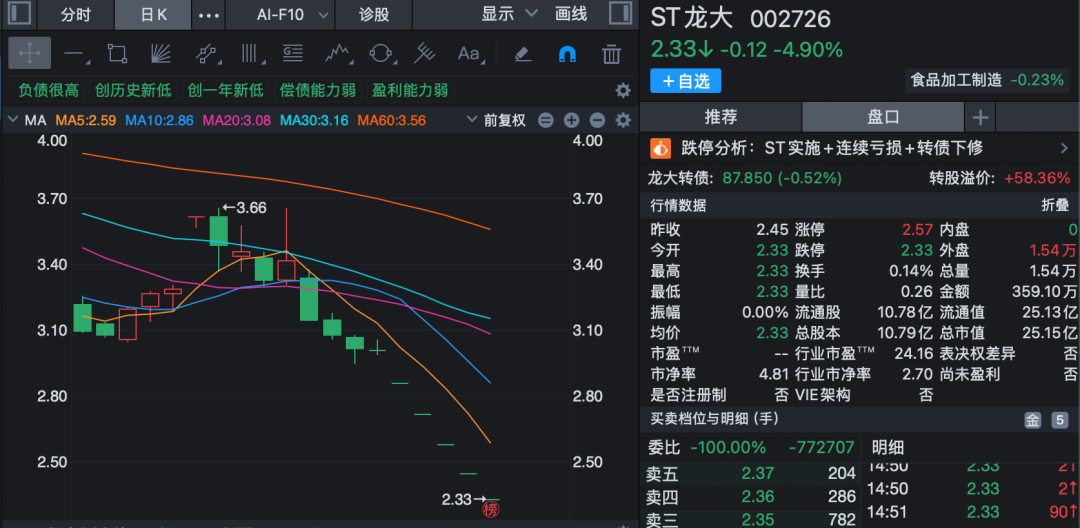
Task: Click the 2.33 low price marker
Action: 464,499
